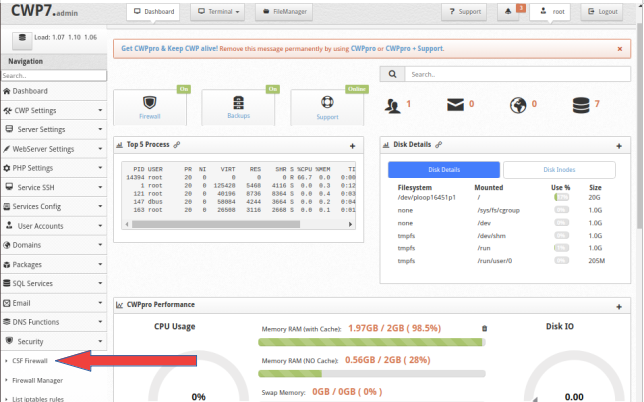Expand Server Settings menu

pos(54,129)
